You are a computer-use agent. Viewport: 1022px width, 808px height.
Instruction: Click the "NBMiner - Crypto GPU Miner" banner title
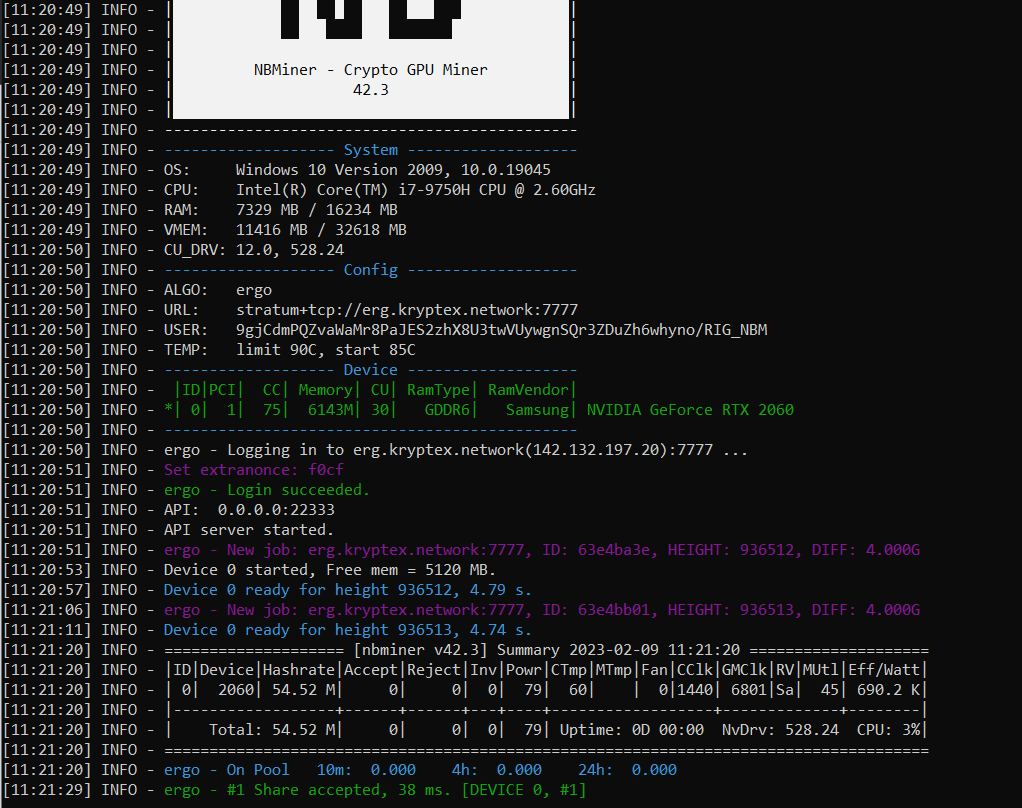[x=370, y=70]
